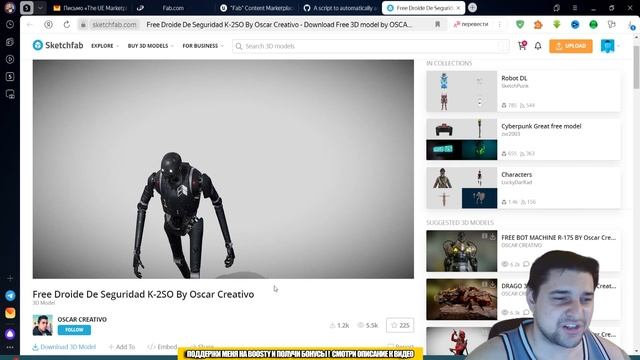Click the Robot DL collection thumbnail
640x360 pixels.
[x=462, y=91]
